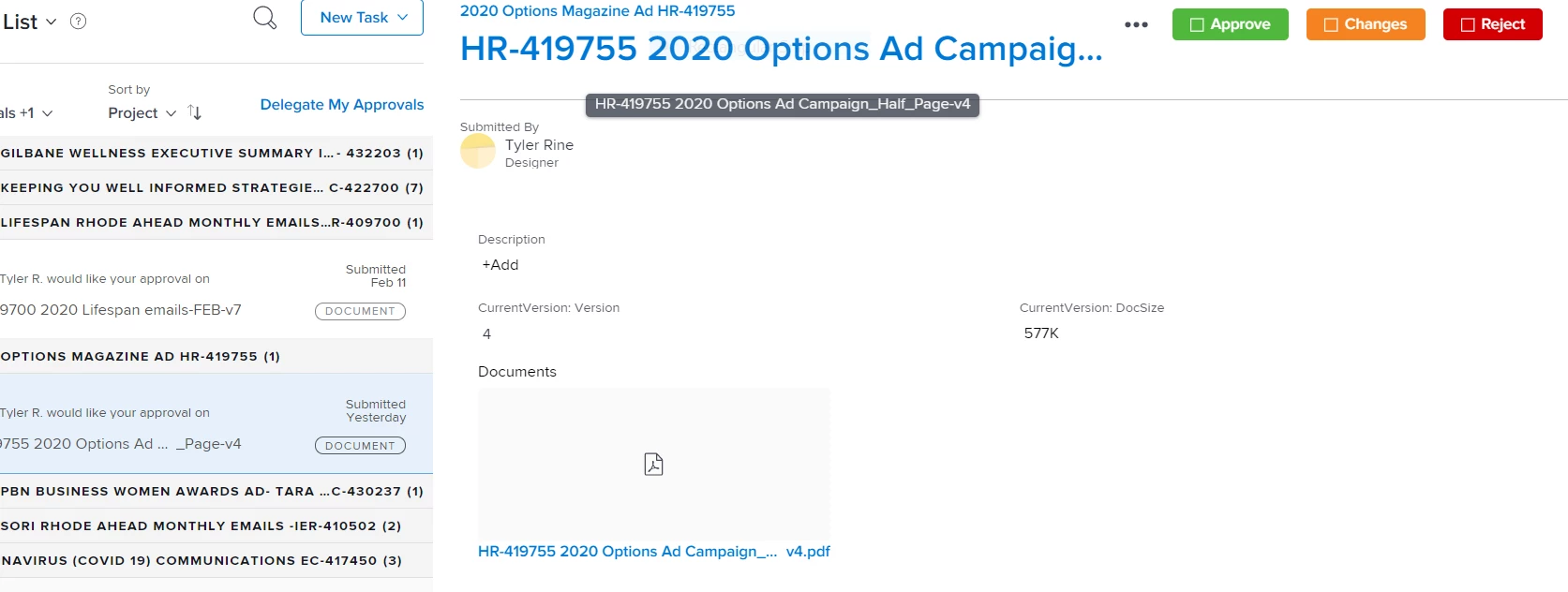Check the Approve button checkbox
This screenshot has width=1568, height=592.
point(1197,24)
